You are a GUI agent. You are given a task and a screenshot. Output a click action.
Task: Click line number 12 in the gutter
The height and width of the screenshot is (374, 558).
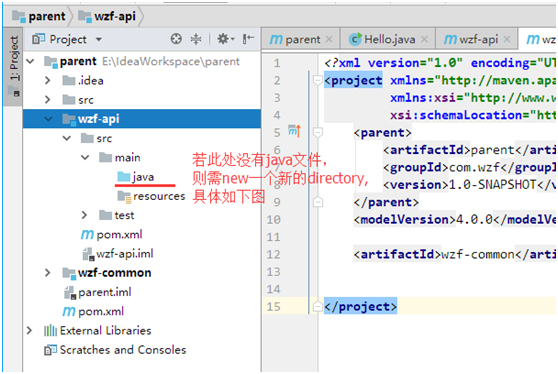click(273, 254)
